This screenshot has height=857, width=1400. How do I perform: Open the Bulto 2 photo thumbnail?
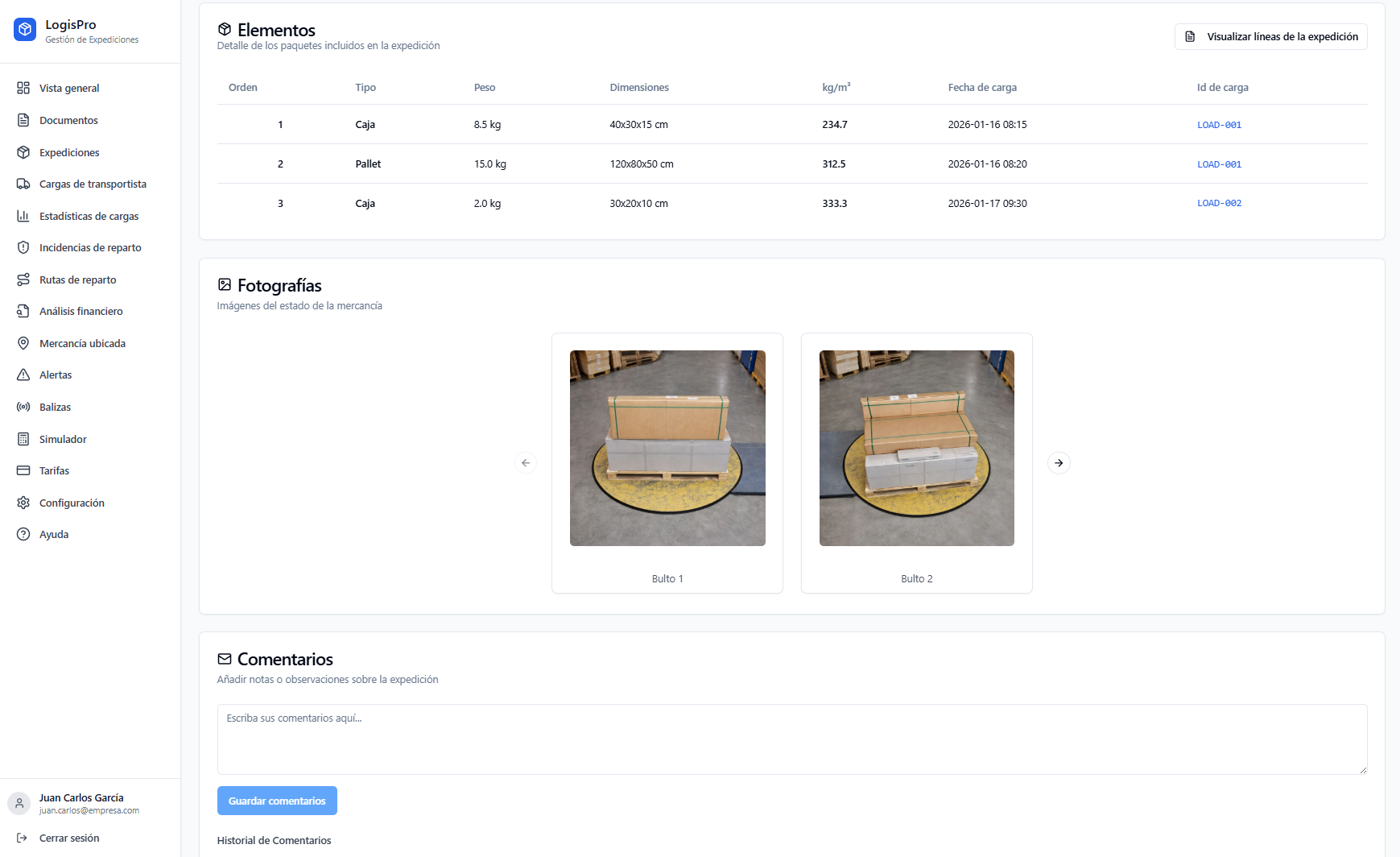[916, 449]
